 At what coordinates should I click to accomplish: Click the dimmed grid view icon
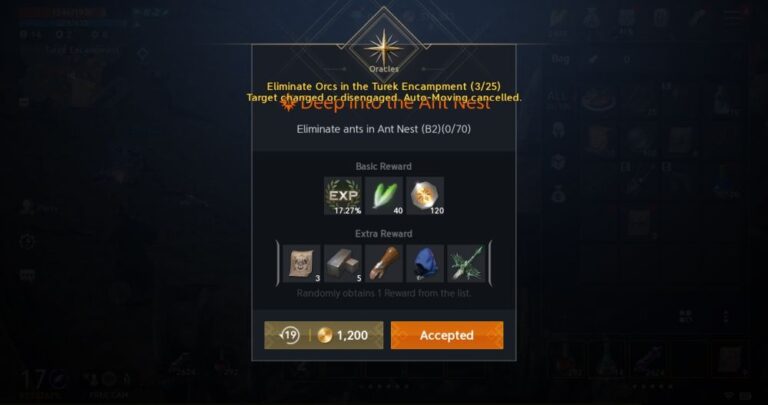(x=686, y=316)
